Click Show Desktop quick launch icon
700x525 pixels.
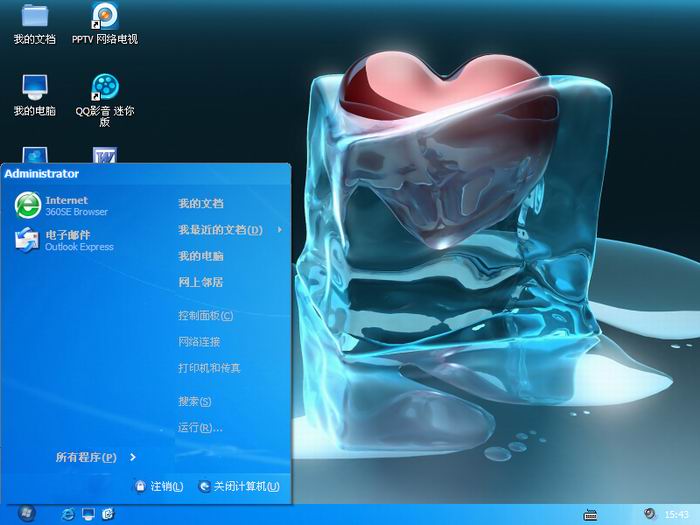(88, 513)
